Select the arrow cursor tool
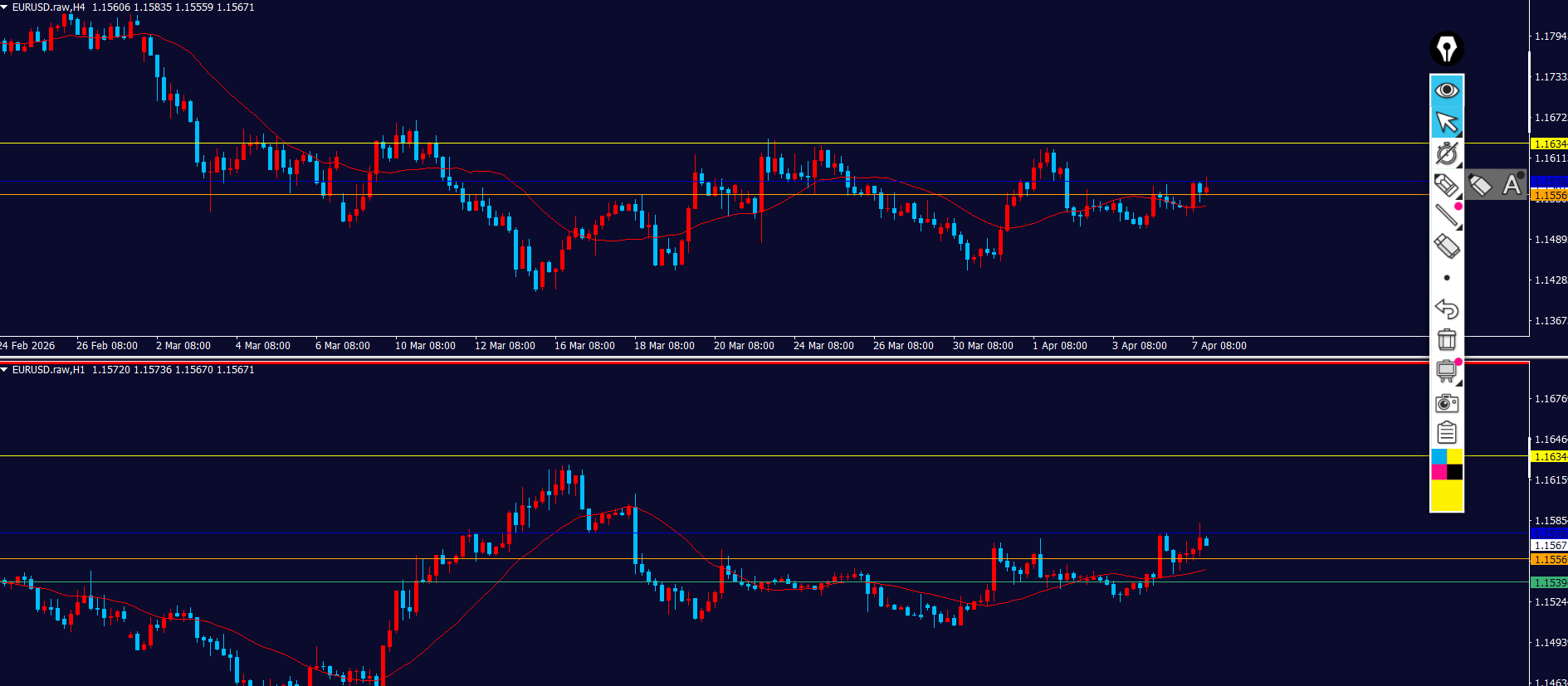 [x=1447, y=122]
